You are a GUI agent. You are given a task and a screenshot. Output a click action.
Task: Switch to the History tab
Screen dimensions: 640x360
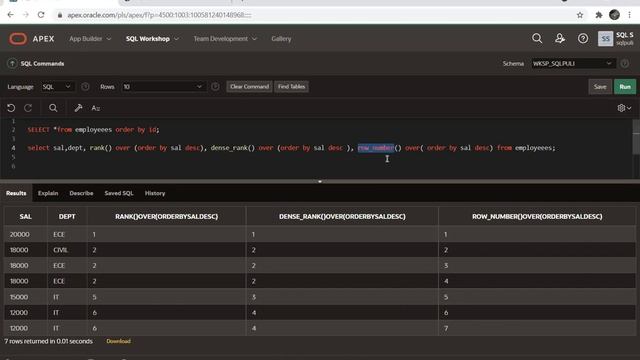point(155,193)
